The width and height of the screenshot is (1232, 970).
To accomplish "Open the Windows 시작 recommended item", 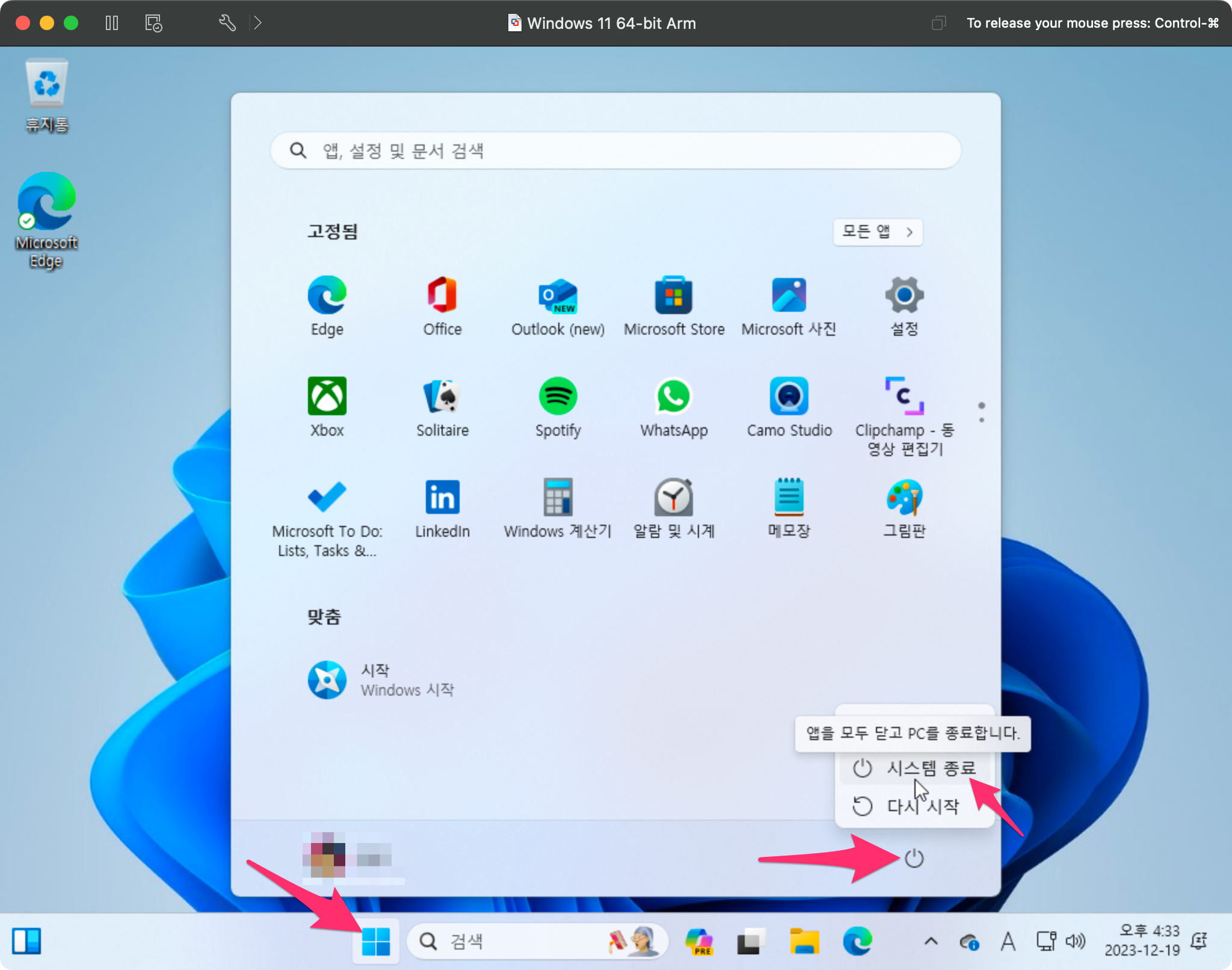I will [x=381, y=680].
